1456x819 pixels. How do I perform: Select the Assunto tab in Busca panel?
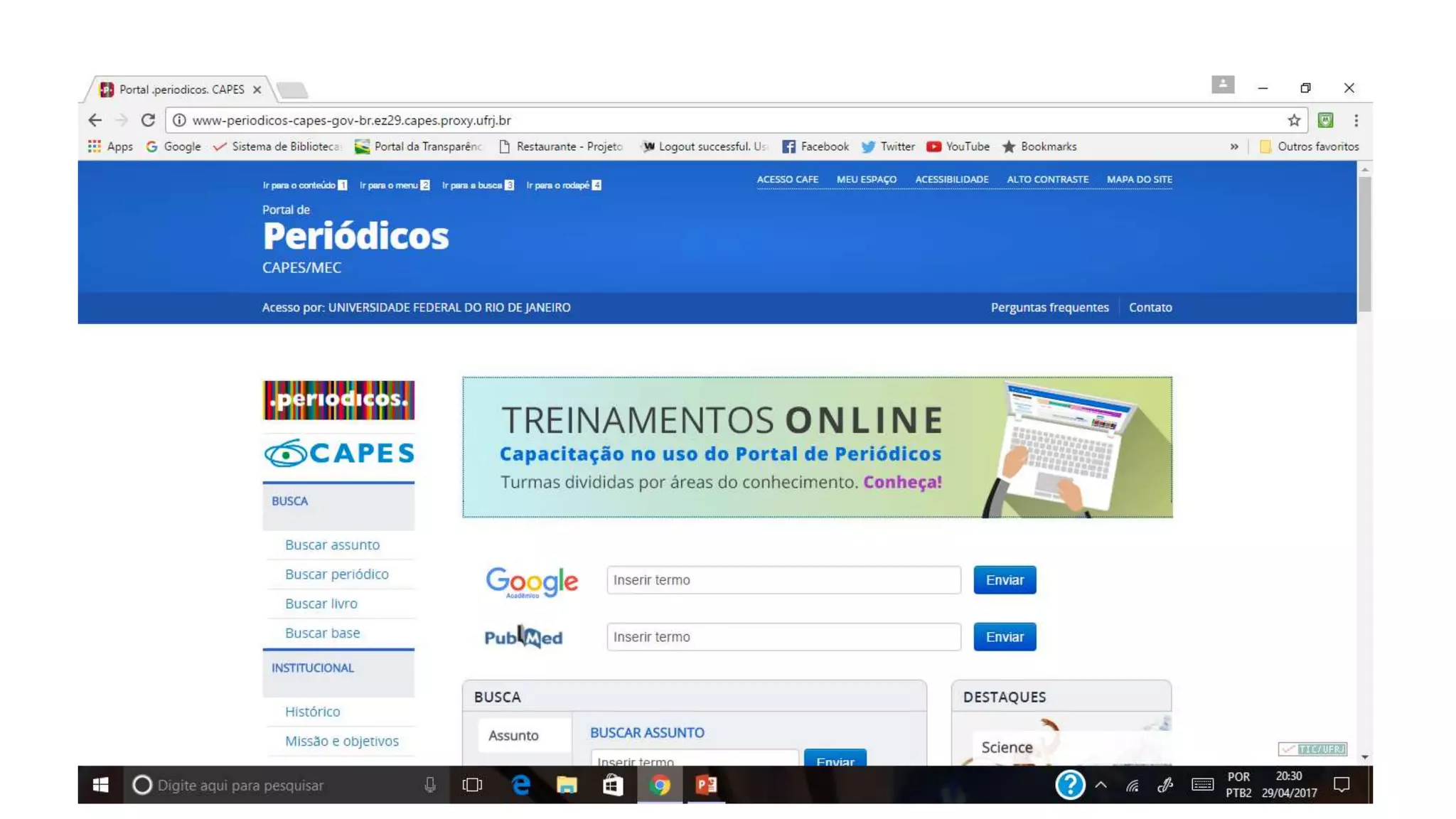[x=514, y=735]
